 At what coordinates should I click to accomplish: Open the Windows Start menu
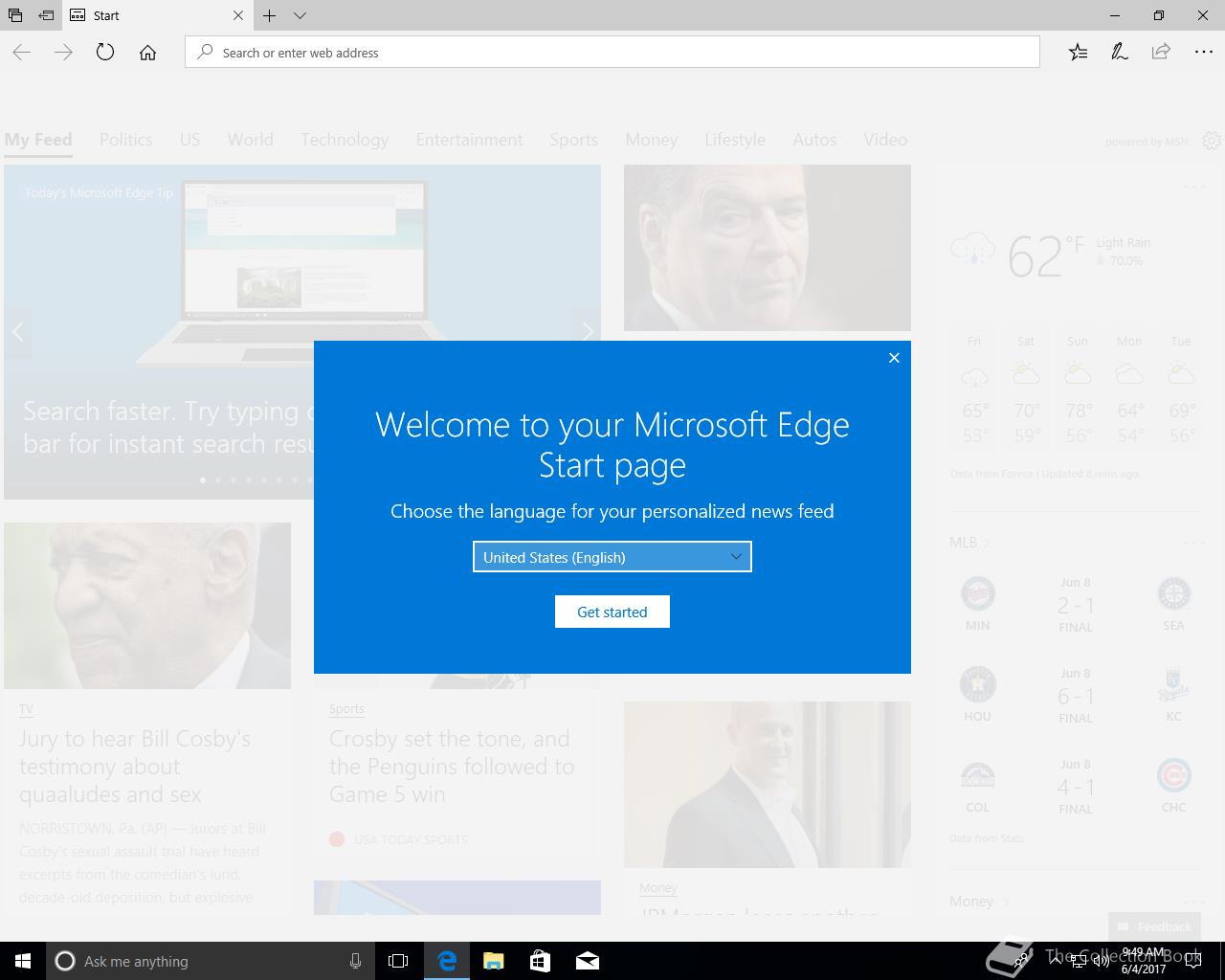pos(23,961)
